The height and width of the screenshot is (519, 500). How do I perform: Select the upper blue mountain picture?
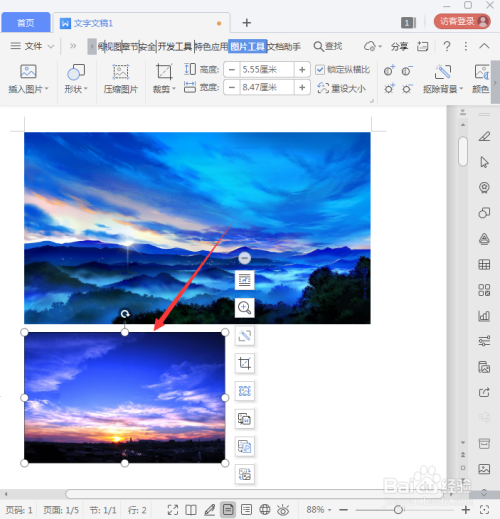[x=197, y=228]
